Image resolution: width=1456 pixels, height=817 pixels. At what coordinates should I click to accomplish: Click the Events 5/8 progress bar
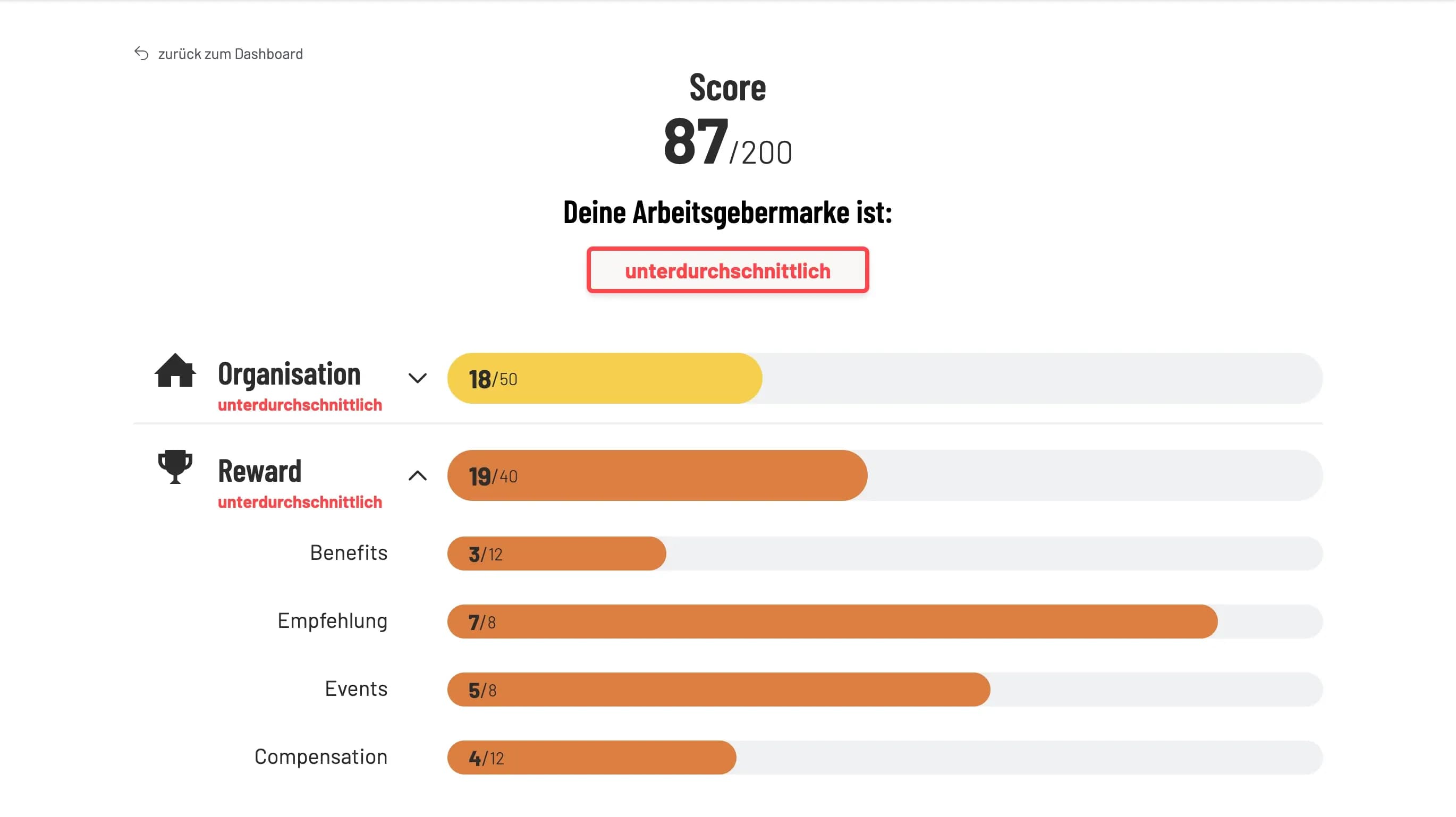885,690
